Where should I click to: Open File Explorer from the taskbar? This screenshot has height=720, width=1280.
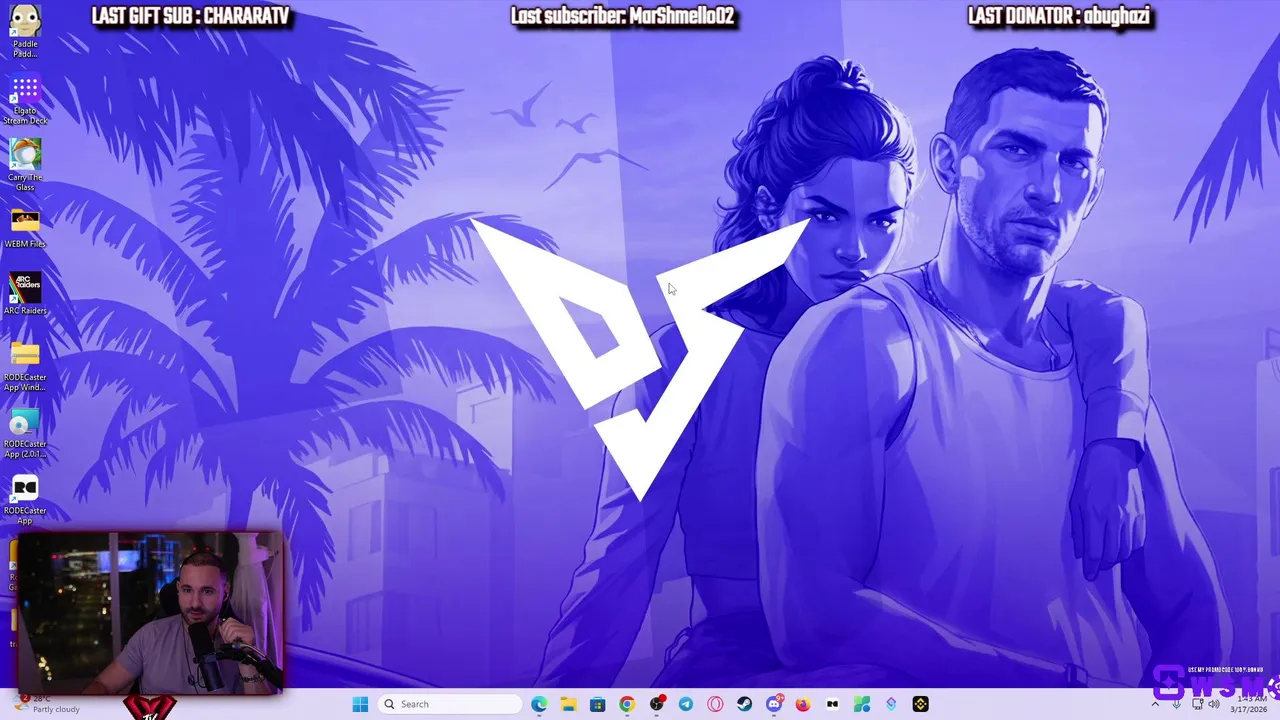[568, 704]
